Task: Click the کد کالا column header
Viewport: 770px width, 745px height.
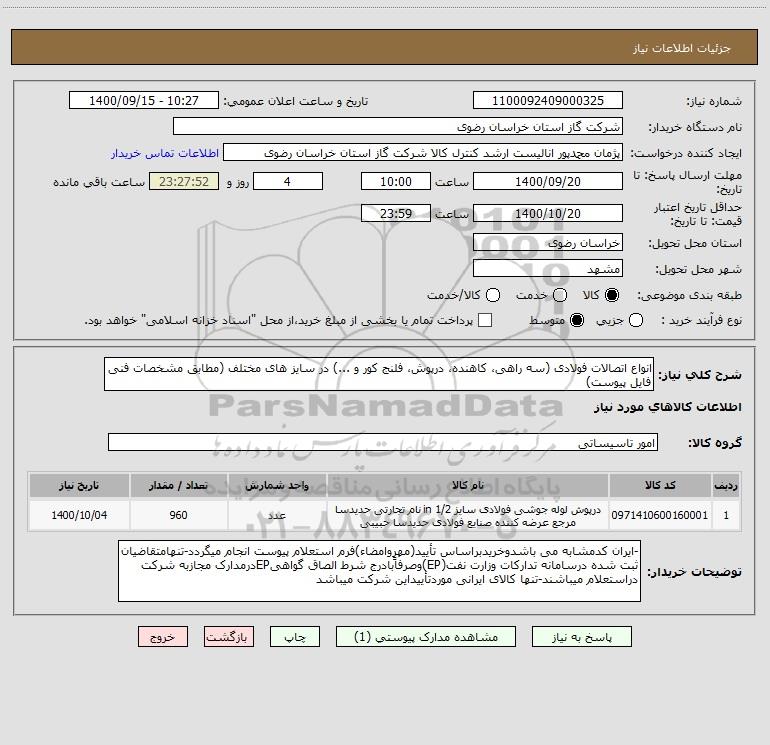Action: click(x=660, y=486)
